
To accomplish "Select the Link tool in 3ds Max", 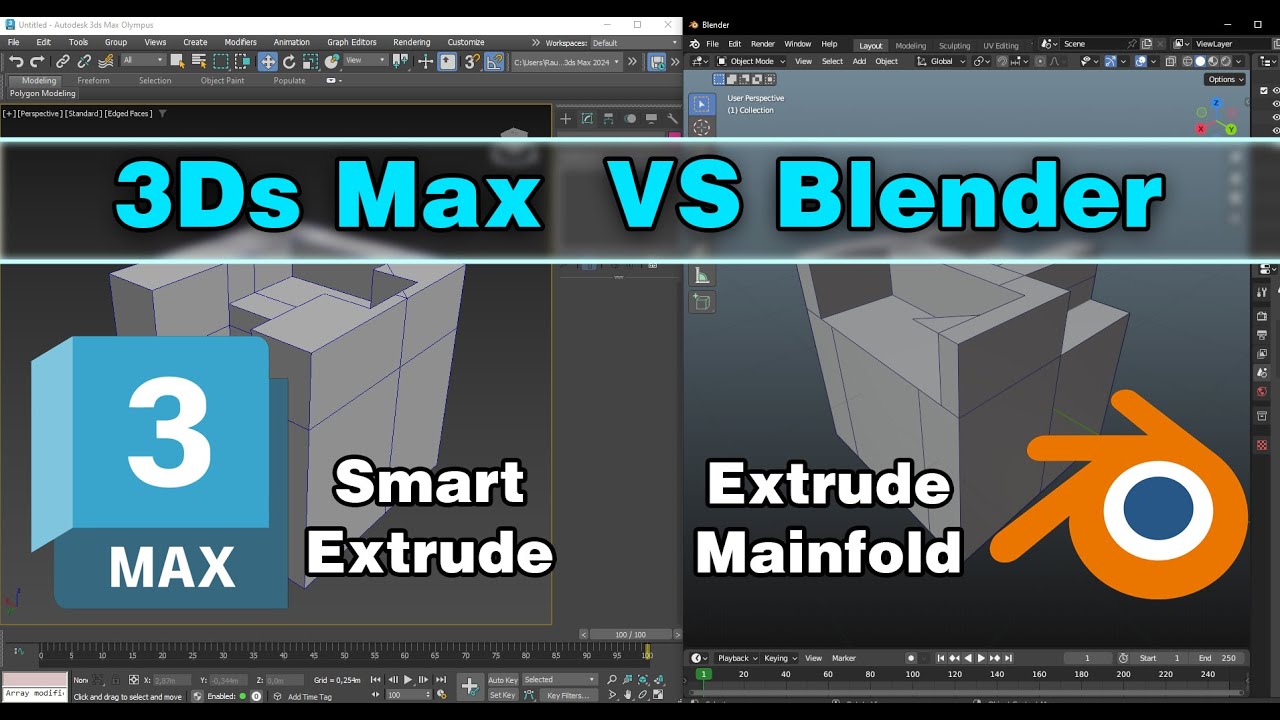I will tap(62, 62).
